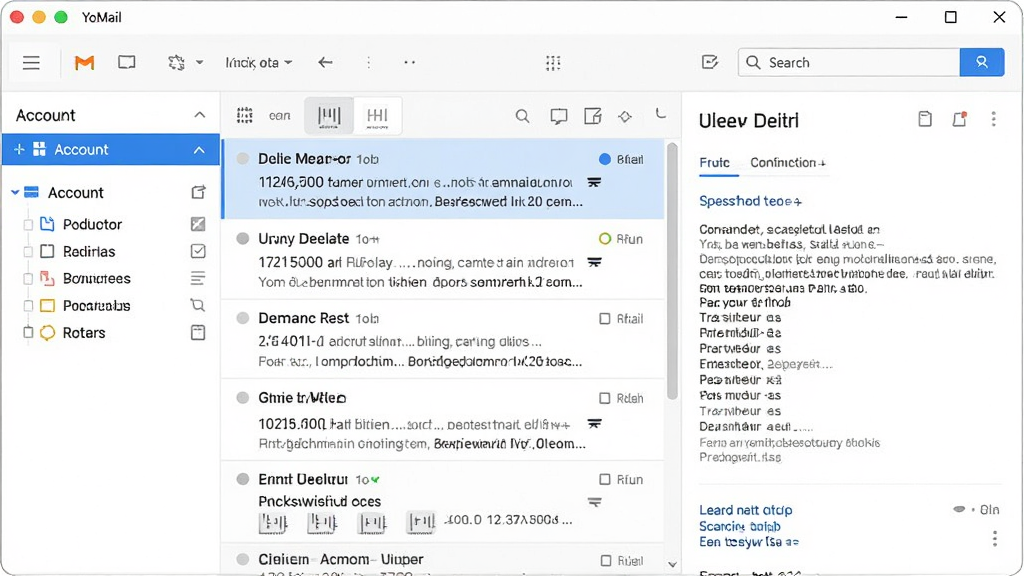This screenshot has height=576, width=1024.
Task: Click the compose note icon left of Search
Action: [x=709, y=62]
